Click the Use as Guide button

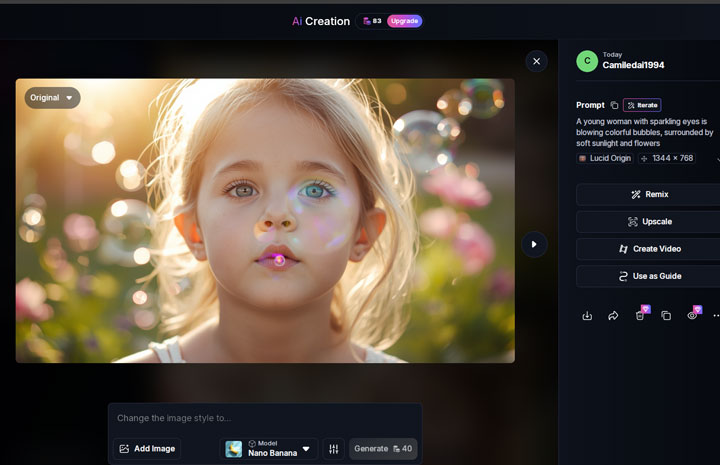[650, 276]
